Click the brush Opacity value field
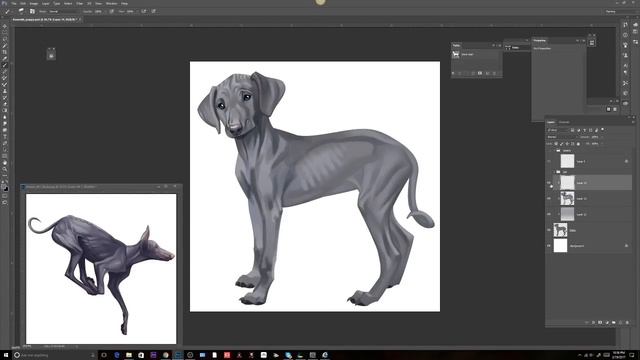This screenshot has height=360, width=640. pyautogui.click(x=98, y=11)
